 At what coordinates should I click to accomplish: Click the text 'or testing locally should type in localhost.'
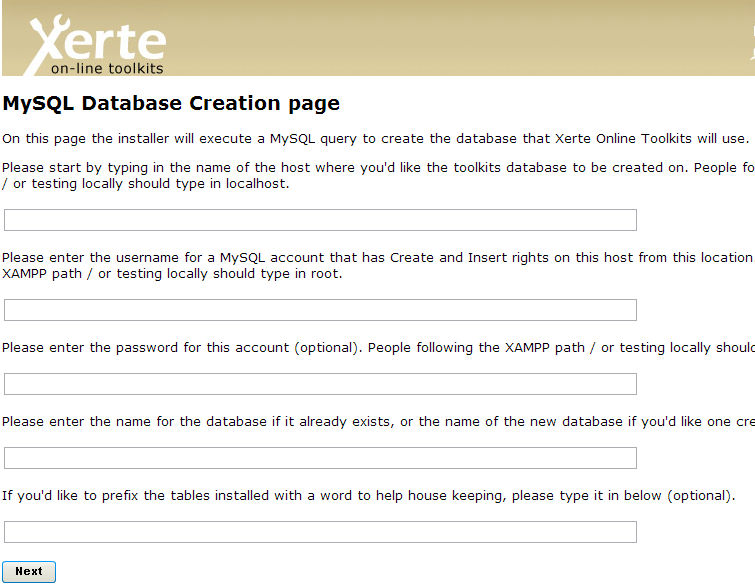click(151, 184)
